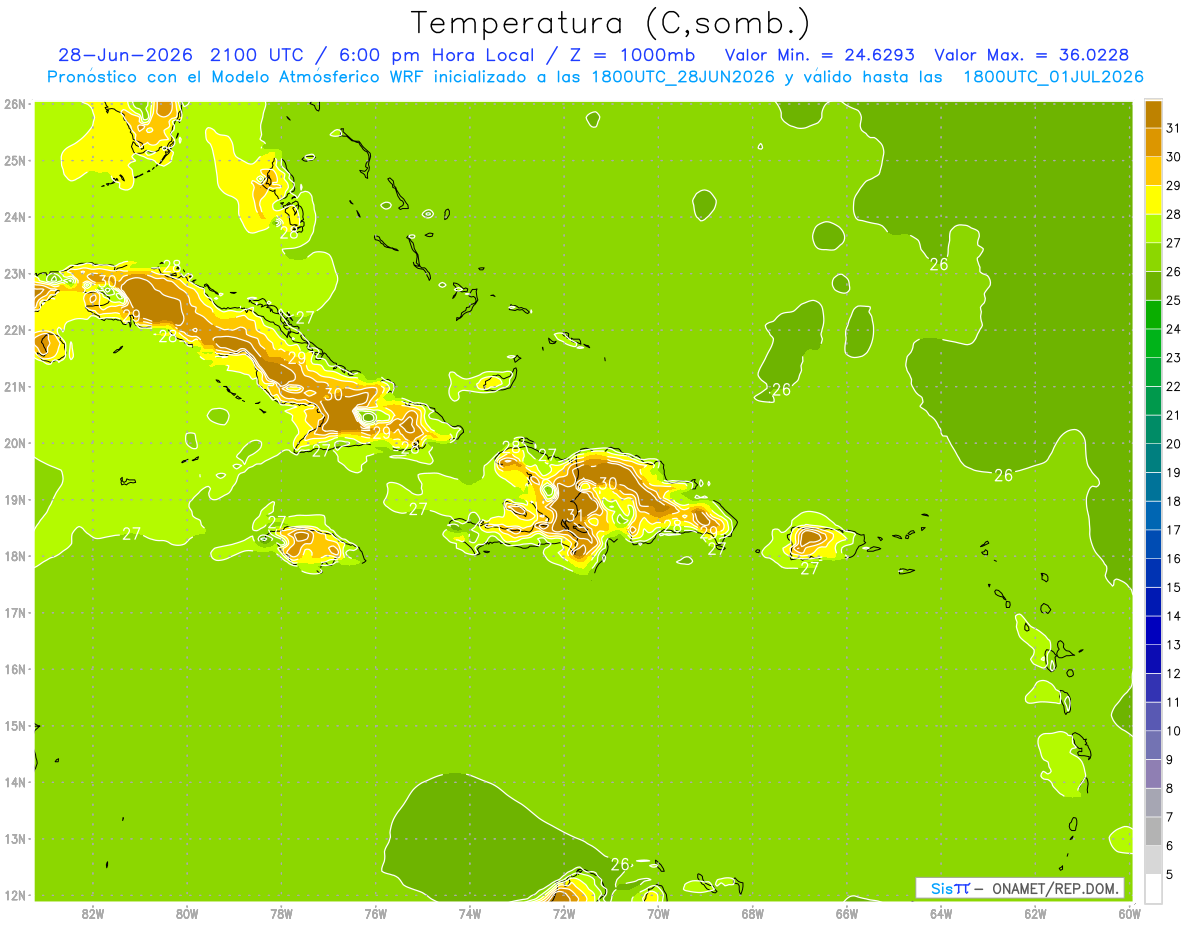Viewport: 1200px width, 927px height.
Task: Click the '82W' longitude axis label
Action: coord(92,913)
